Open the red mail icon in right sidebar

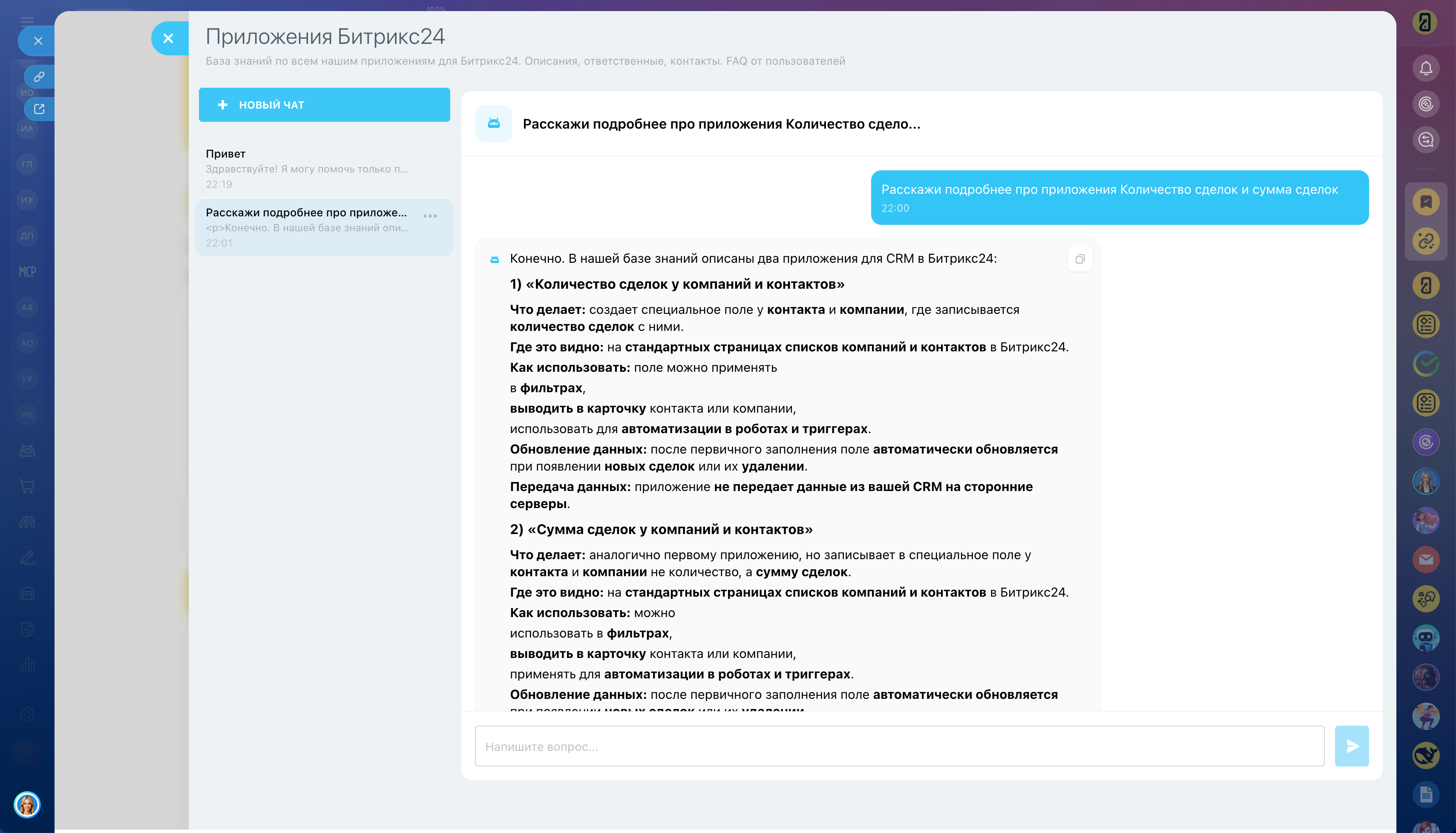tap(1426, 559)
